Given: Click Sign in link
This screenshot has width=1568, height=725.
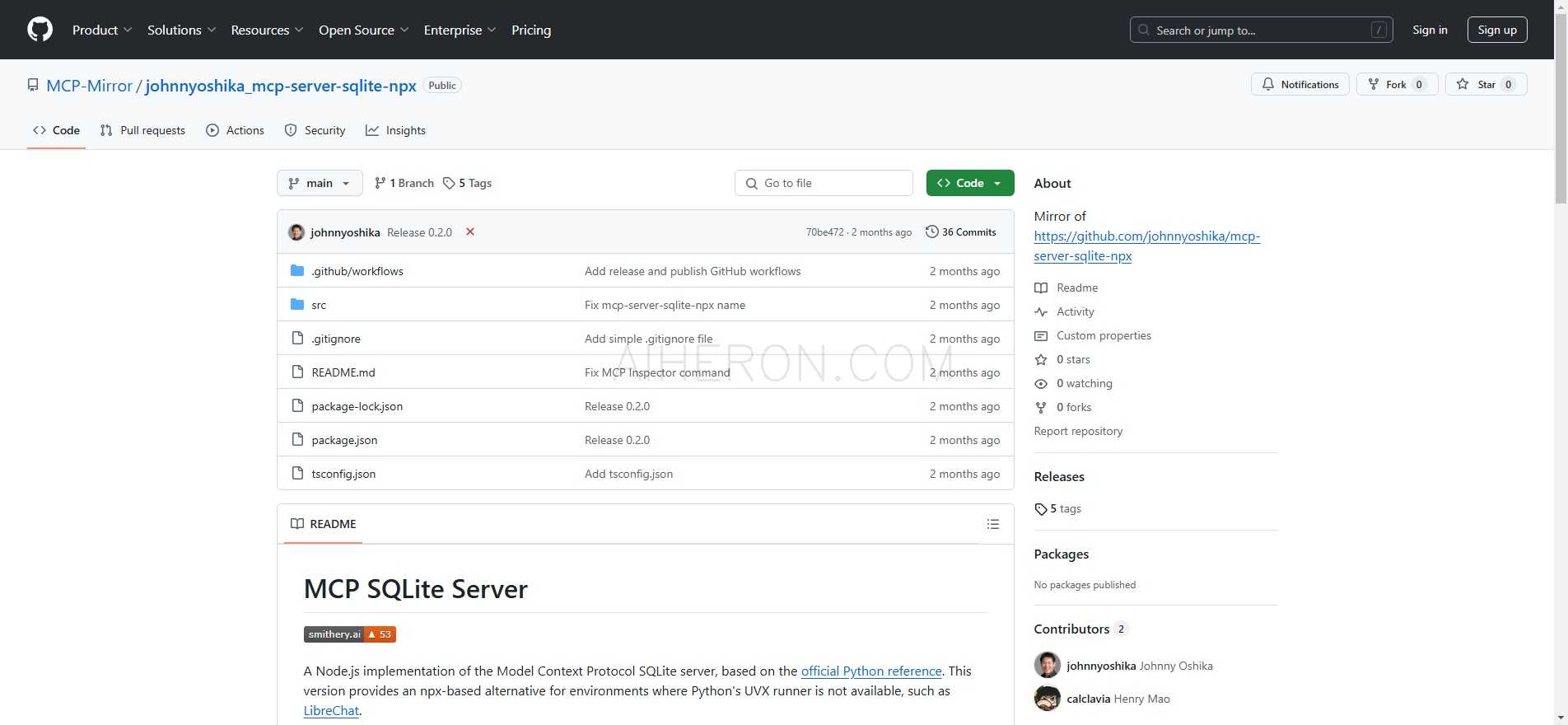Looking at the screenshot, I should 1430,30.
